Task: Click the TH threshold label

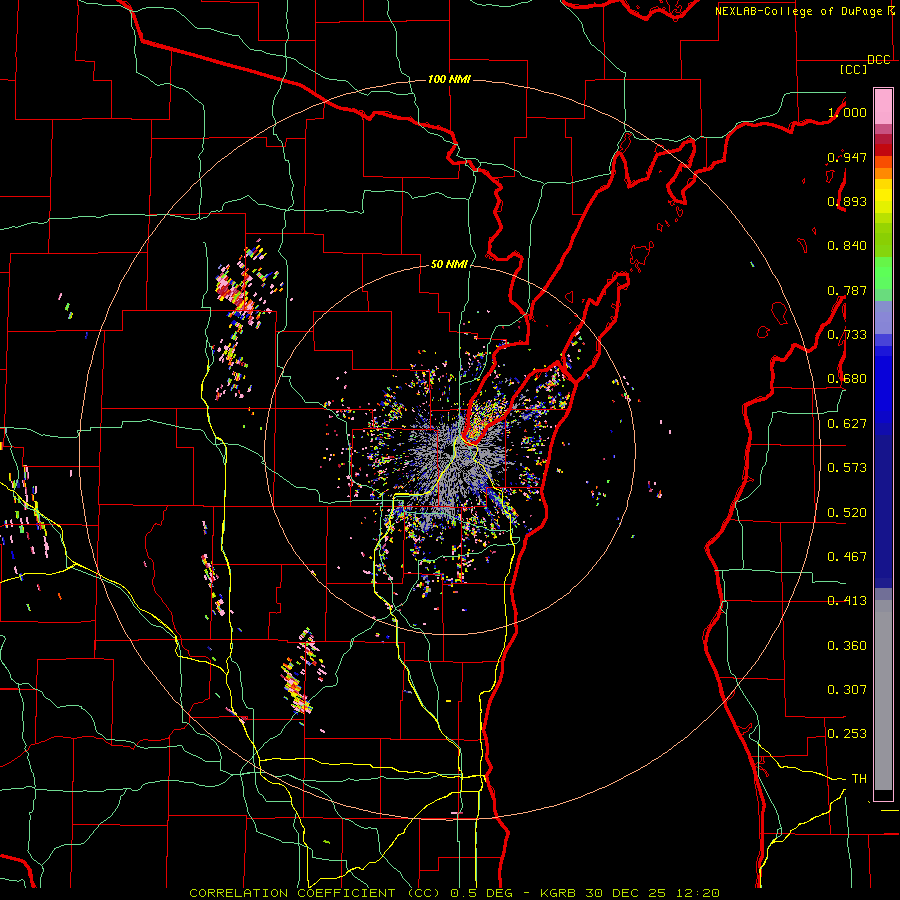Action: [859, 779]
